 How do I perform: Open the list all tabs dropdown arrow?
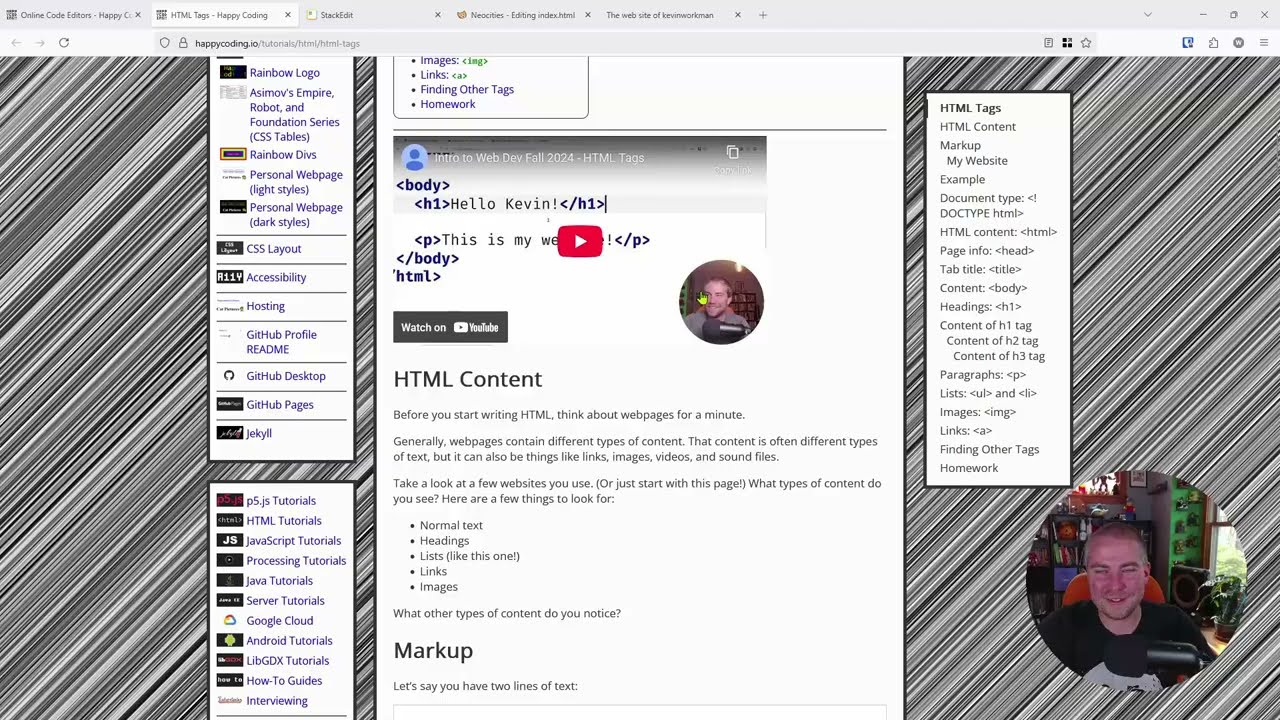(1148, 15)
